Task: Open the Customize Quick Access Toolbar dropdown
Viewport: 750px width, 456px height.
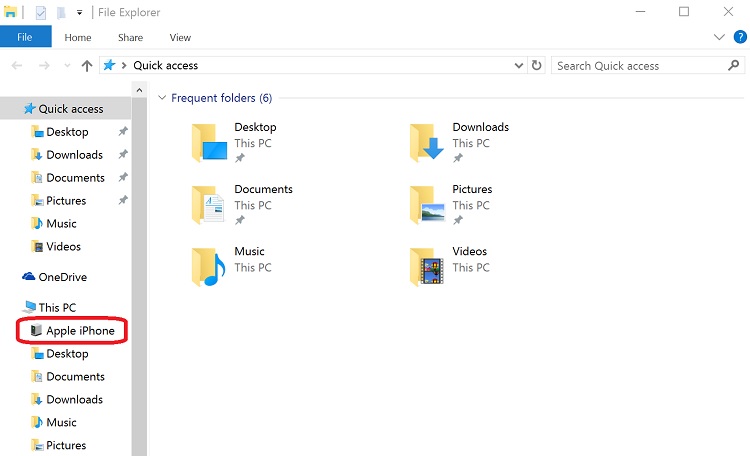Action: [x=79, y=13]
